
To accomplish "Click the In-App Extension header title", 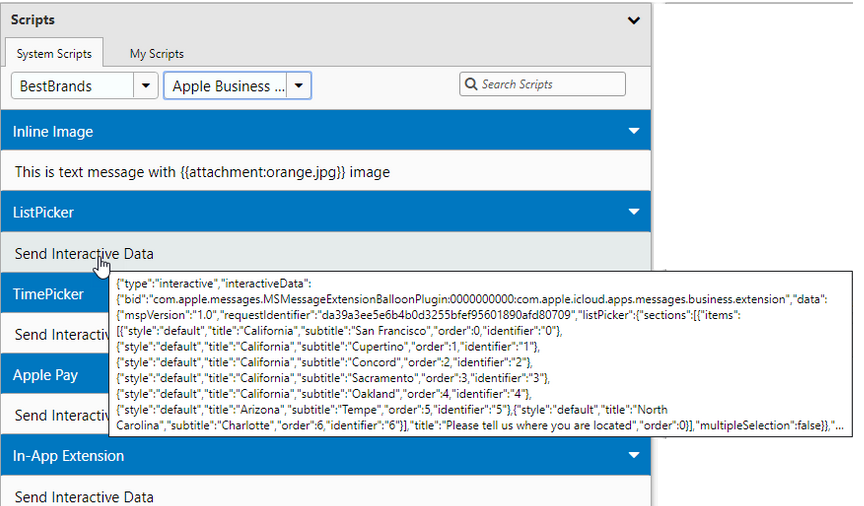I will [x=68, y=456].
